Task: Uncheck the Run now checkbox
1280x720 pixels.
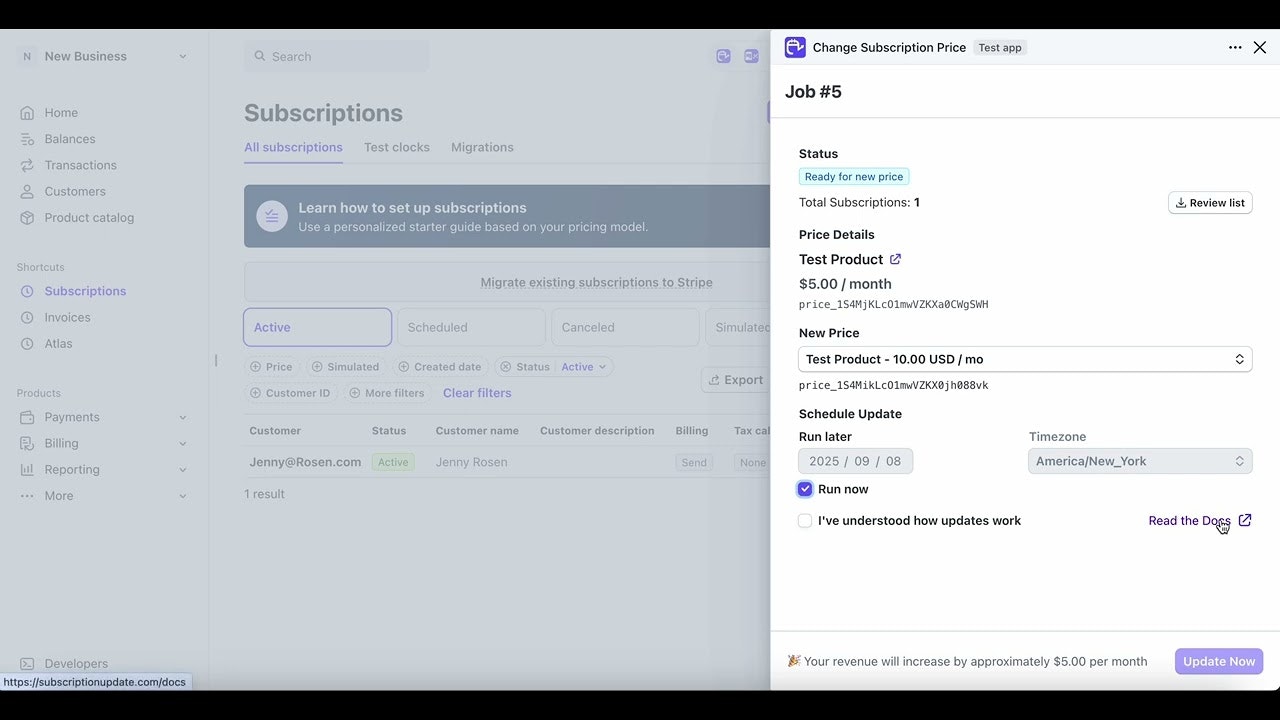Action: click(805, 489)
